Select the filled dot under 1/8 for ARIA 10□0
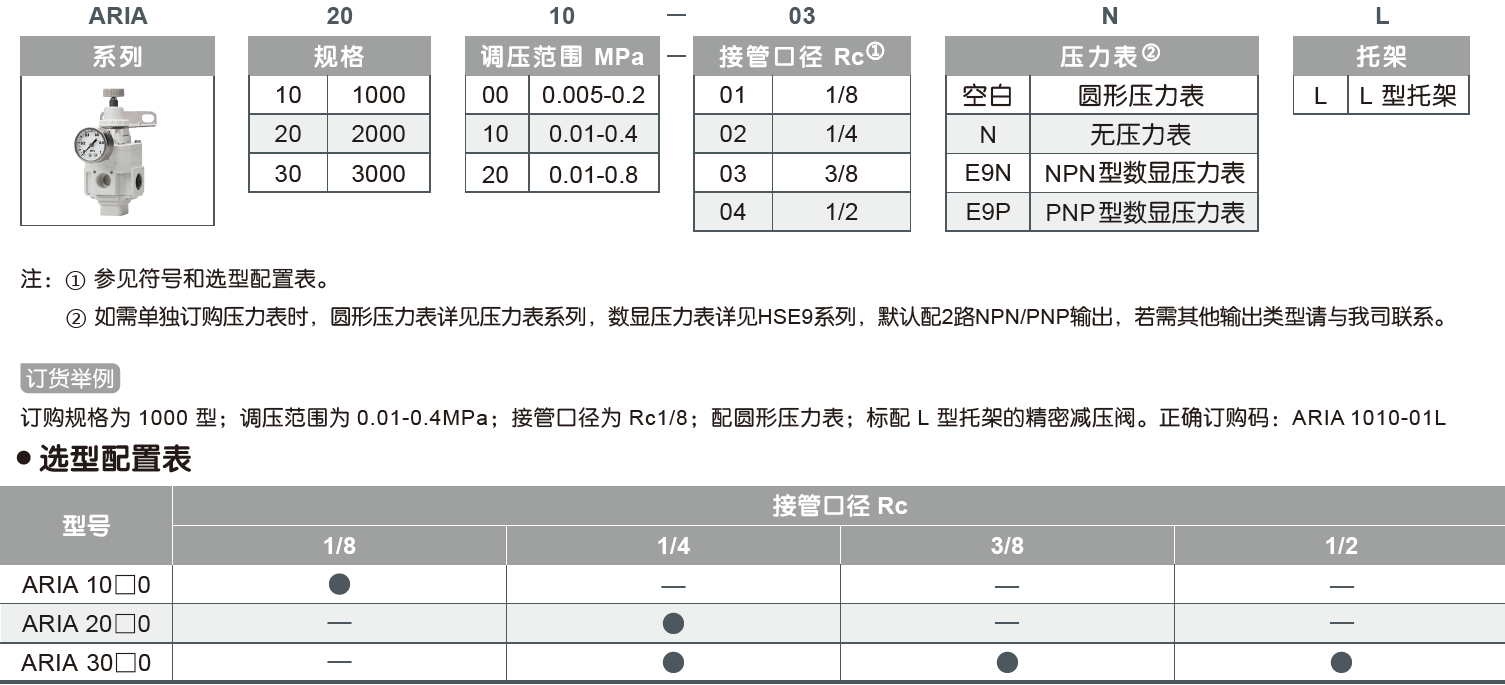 pos(337,584)
